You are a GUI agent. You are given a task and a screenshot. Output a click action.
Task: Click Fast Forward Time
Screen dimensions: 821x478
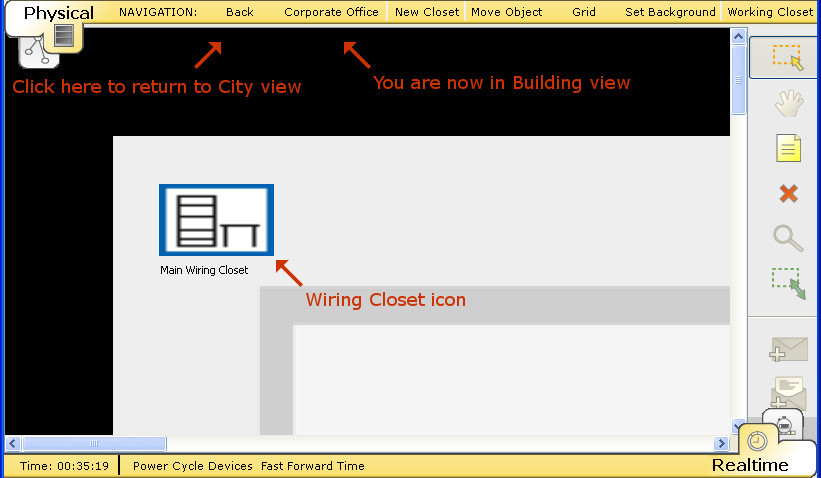313,465
